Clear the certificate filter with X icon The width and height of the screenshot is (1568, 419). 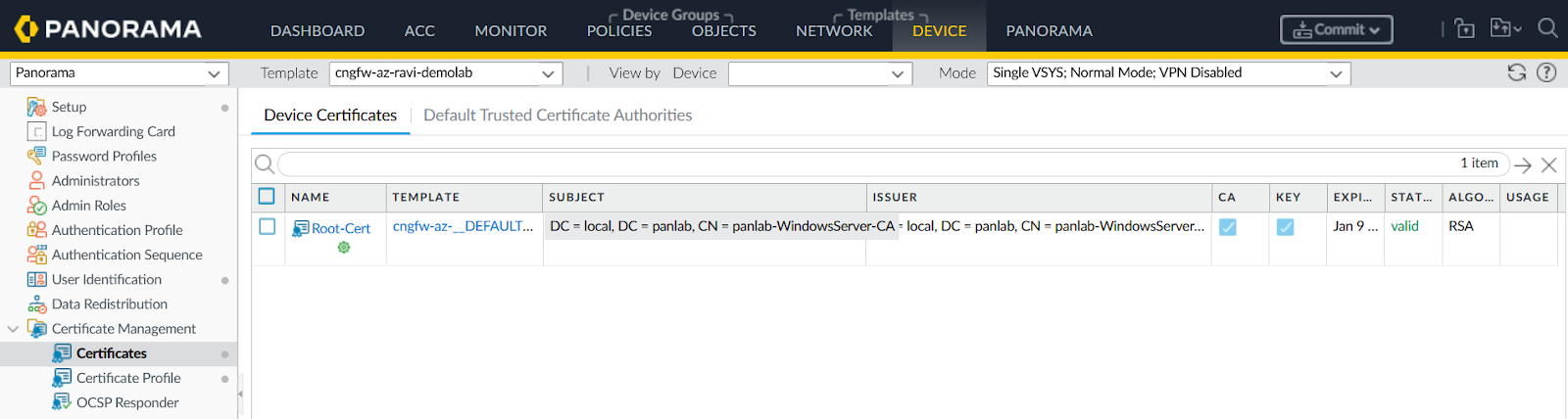click(1548, 164)
